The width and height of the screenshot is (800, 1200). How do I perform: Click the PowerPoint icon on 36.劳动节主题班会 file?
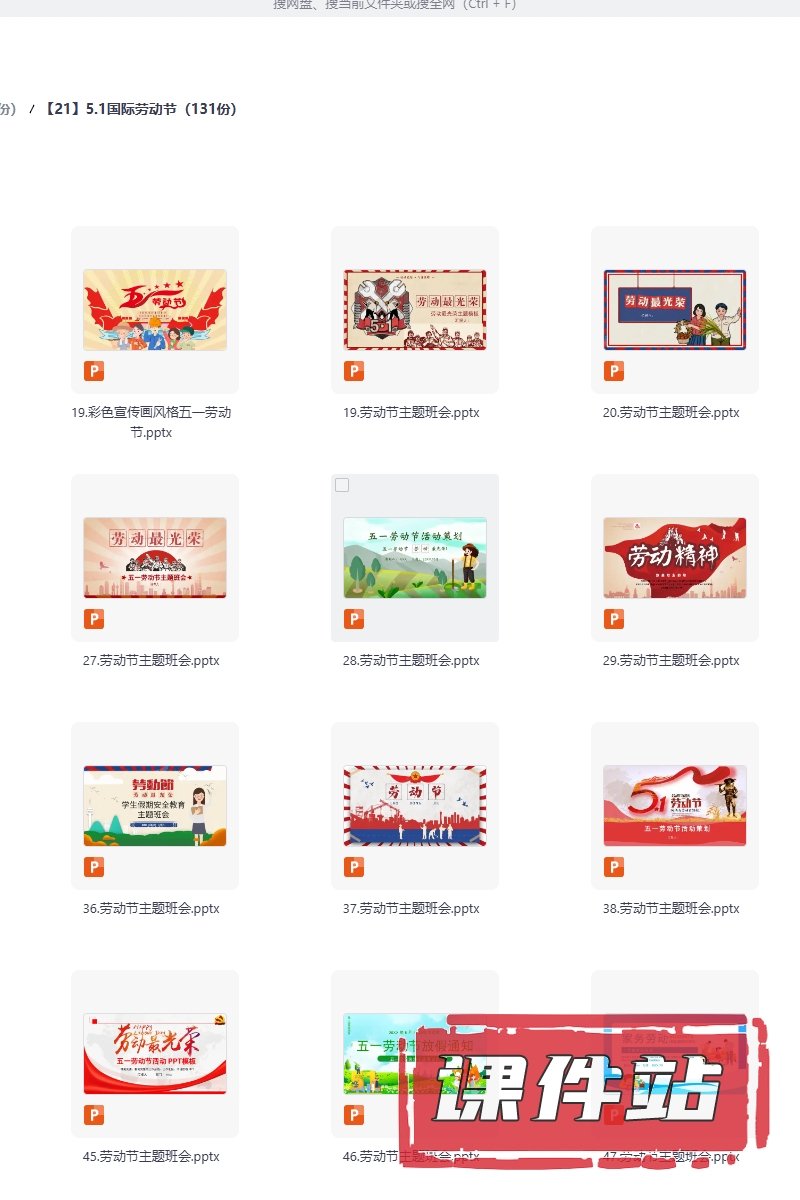[x=94, y=867]
